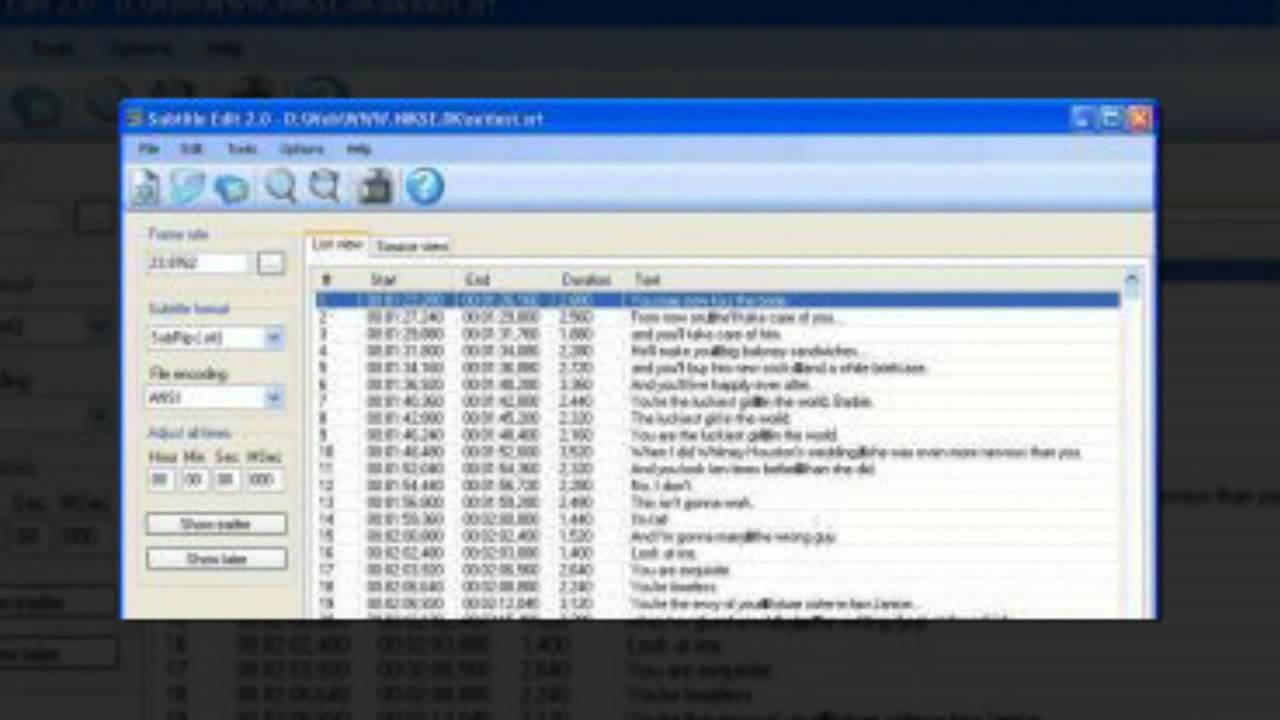
Task: Click the dark settings toolbar icon
Action: pos(375,187)
